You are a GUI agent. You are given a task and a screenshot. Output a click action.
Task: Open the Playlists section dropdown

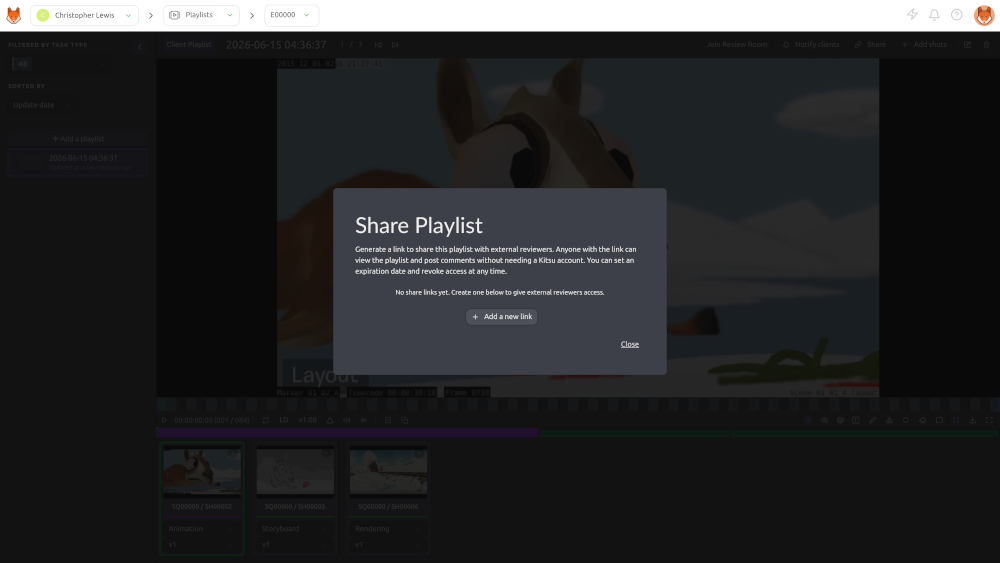[x=201, y=15]
